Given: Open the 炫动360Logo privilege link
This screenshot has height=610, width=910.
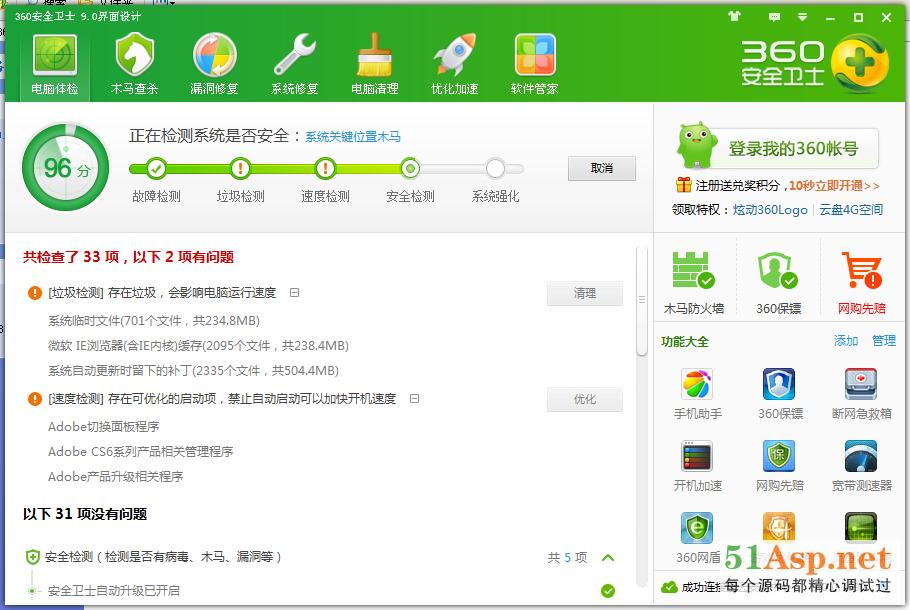Looking at the screenshot, I should [770, 210].
